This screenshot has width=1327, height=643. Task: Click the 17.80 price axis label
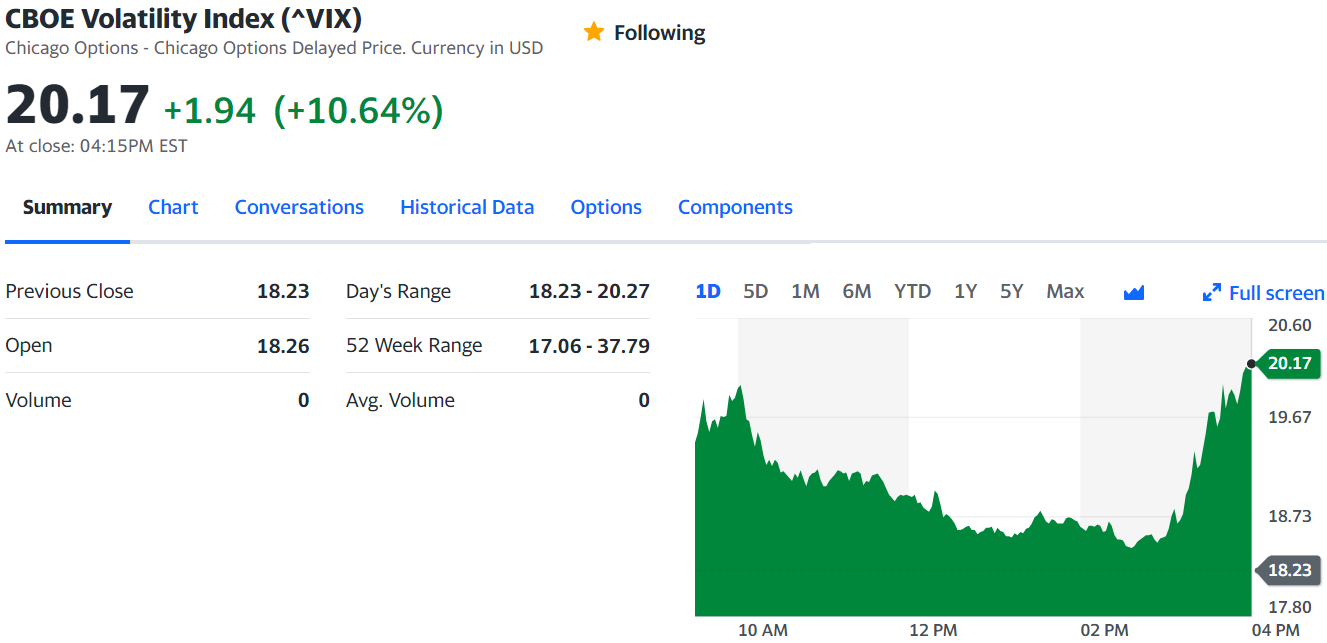click(x=1289, y=607)
